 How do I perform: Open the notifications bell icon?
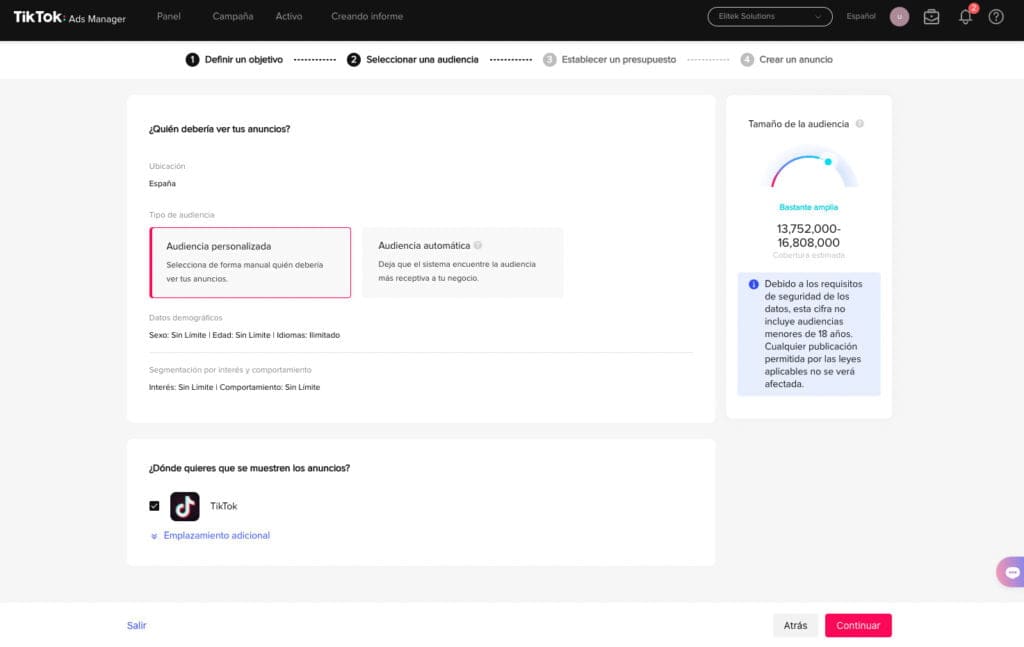point(965,17)
